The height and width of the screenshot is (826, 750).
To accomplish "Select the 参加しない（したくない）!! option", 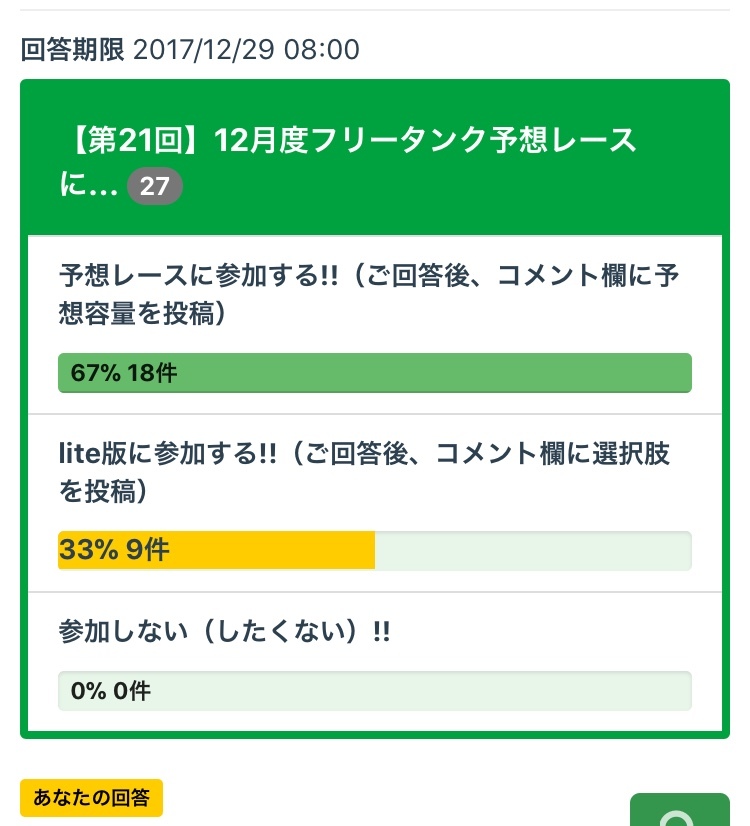I will tap(224, 632).
